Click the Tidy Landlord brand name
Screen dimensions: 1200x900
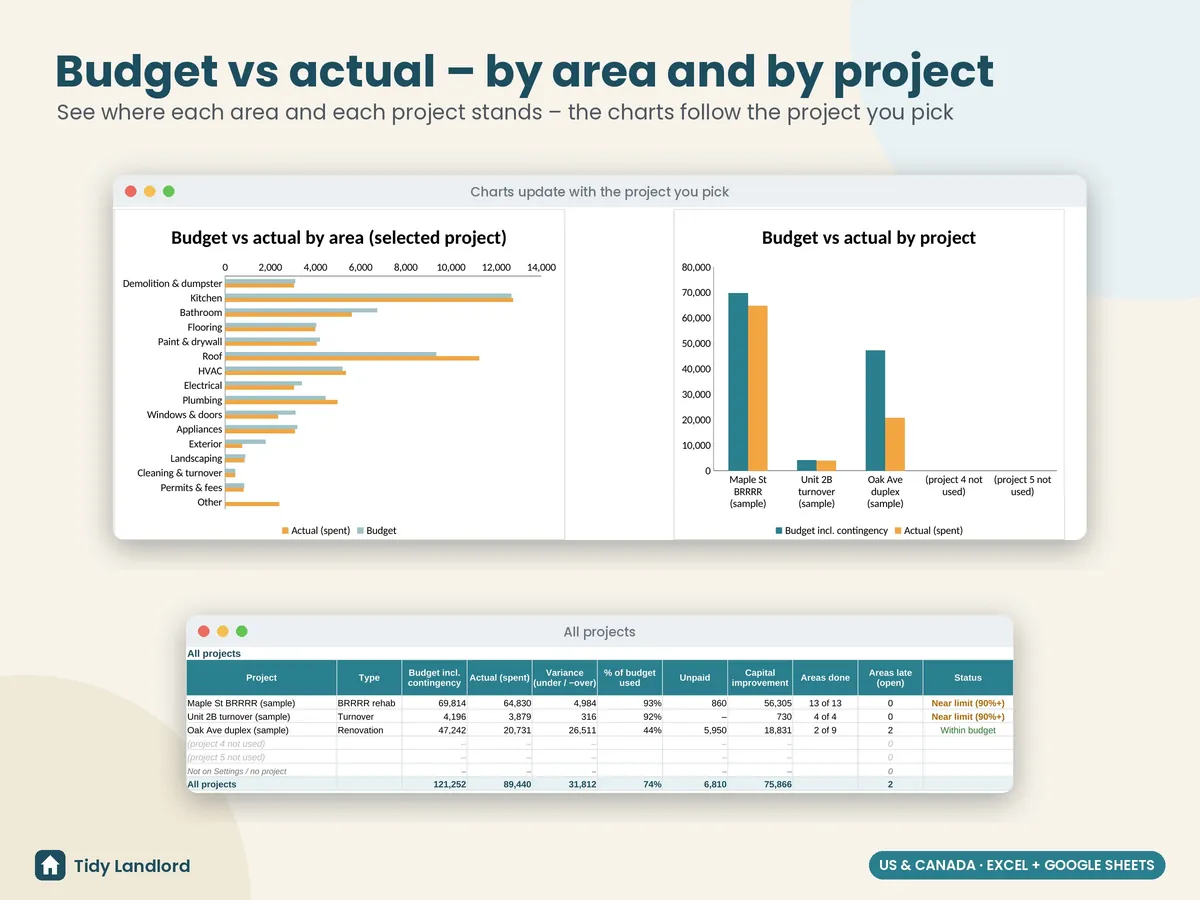132,866
